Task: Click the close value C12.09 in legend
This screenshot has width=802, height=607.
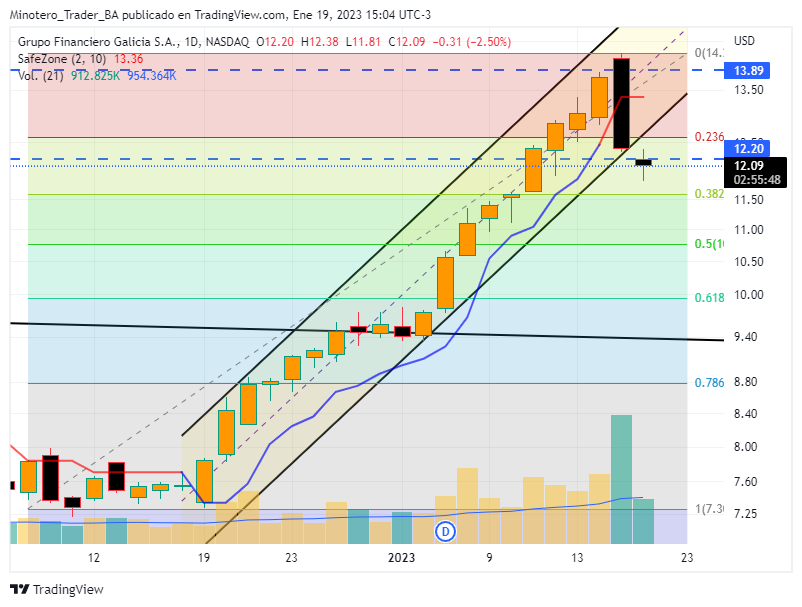Action: (407, 42)
